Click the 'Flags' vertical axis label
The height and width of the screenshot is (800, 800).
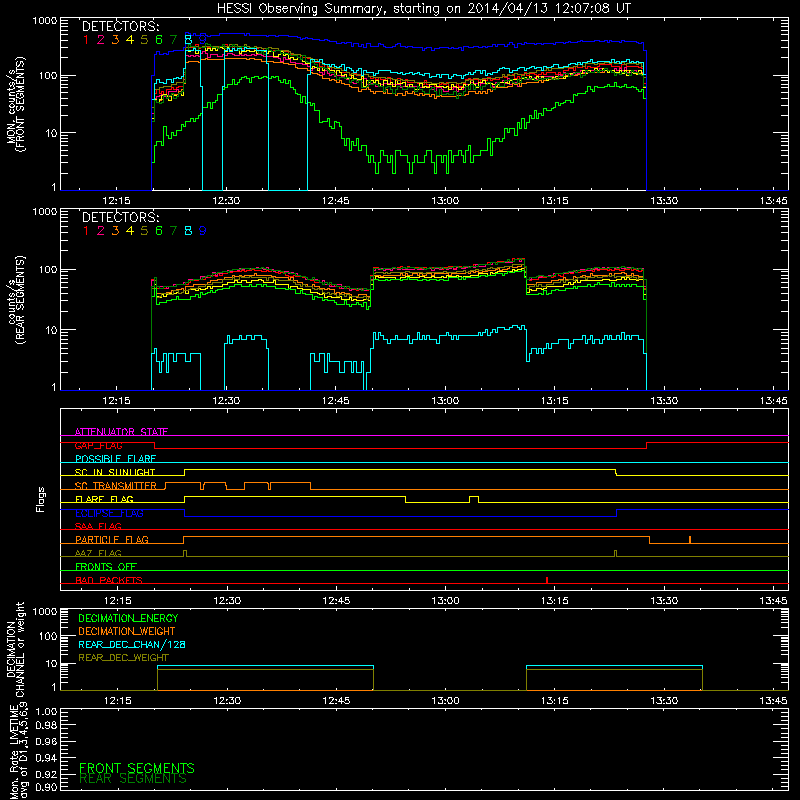tap(41, 499)
